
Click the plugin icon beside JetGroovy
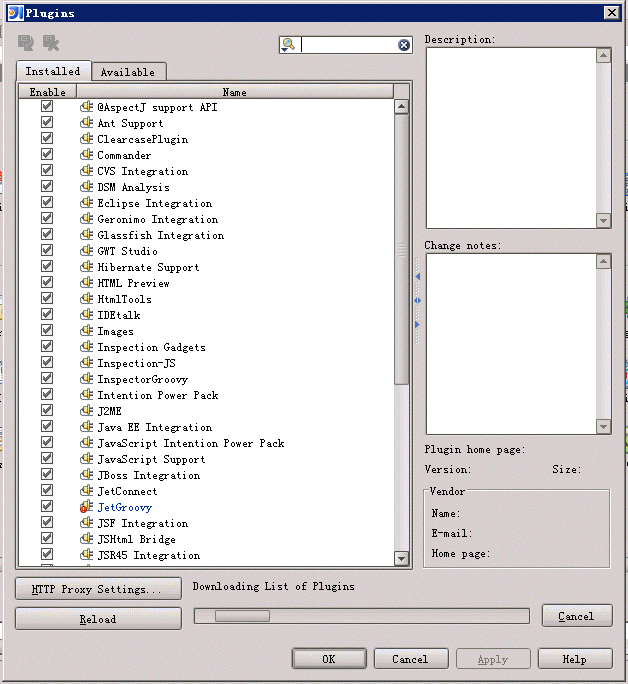pos(86,507)
